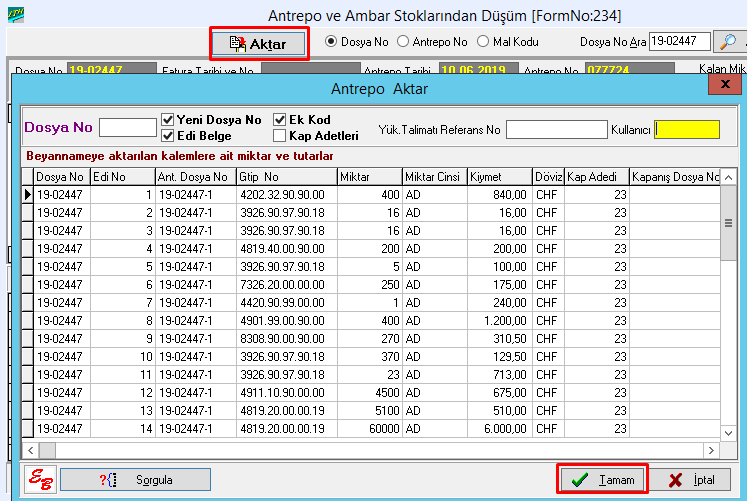The image size is (748, 501).
Task: Click Miktar cell 370
Action: click(370, 357)
